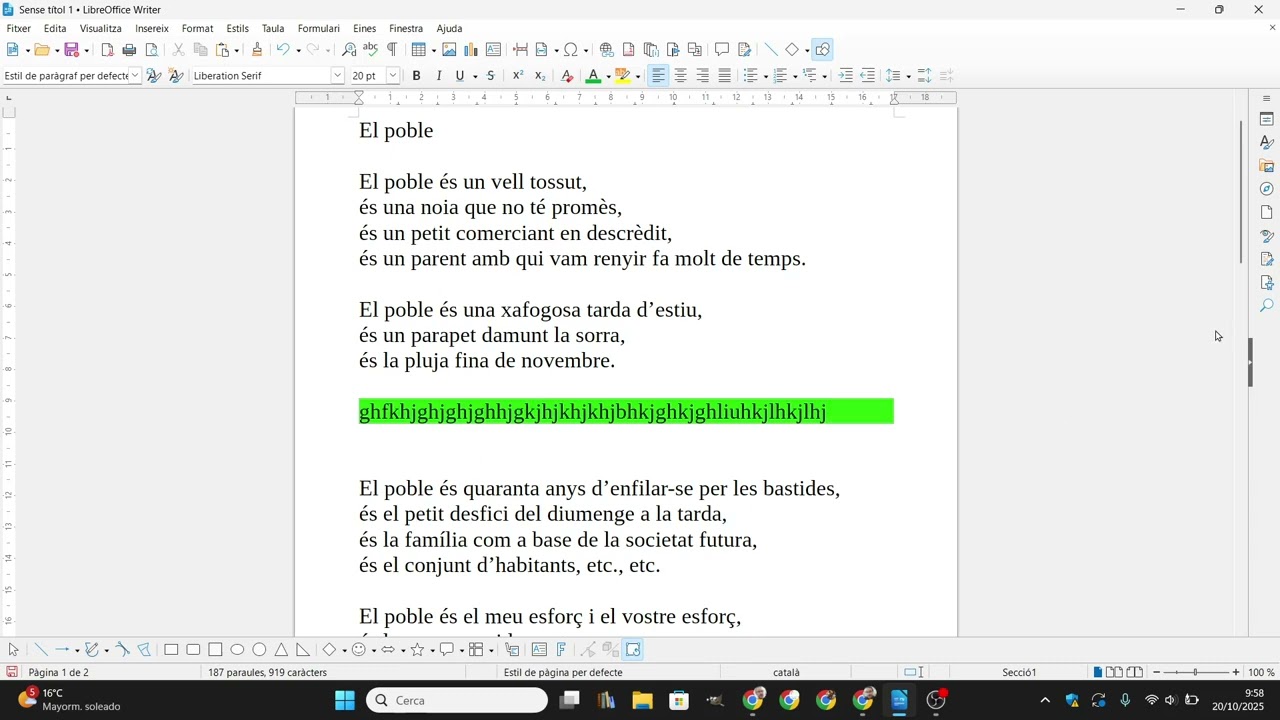Set Align Right paragraph alignment
The height and width of the screenshot is (720, 1280).
coord(702,76)
